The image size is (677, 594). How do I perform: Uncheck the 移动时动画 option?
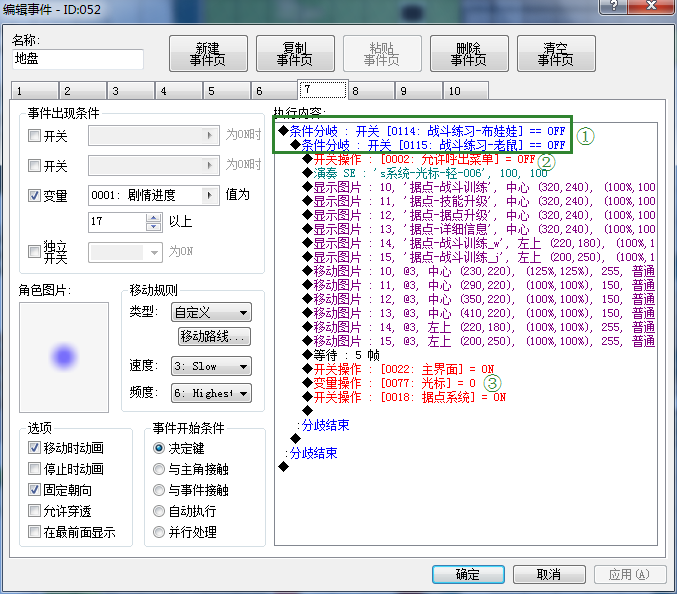34,448
